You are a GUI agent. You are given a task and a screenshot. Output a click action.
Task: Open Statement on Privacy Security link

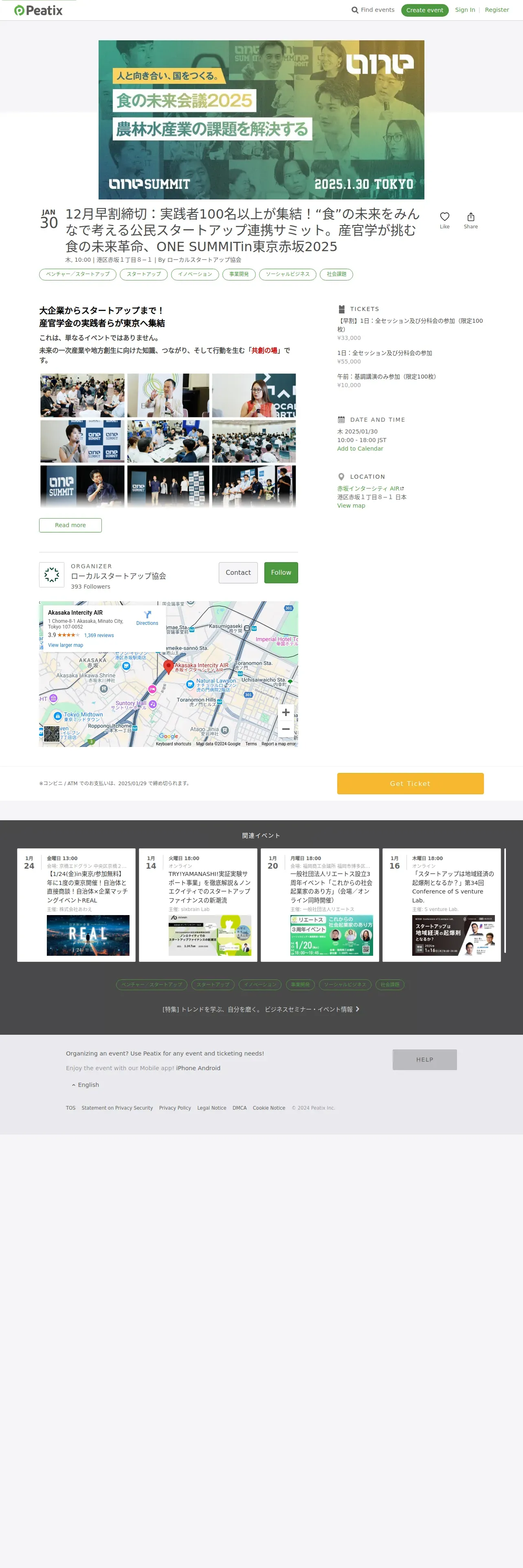click(x=117, y=1108)
